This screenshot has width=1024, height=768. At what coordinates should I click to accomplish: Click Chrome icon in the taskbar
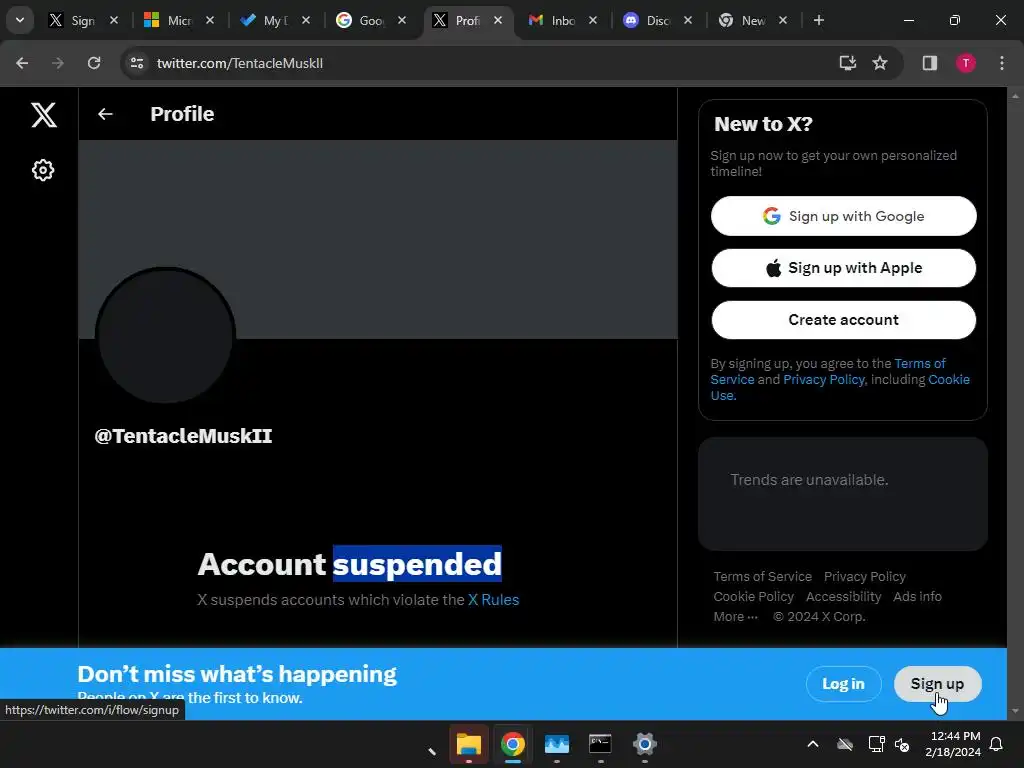pyautogui.click(x=513, y=744)
